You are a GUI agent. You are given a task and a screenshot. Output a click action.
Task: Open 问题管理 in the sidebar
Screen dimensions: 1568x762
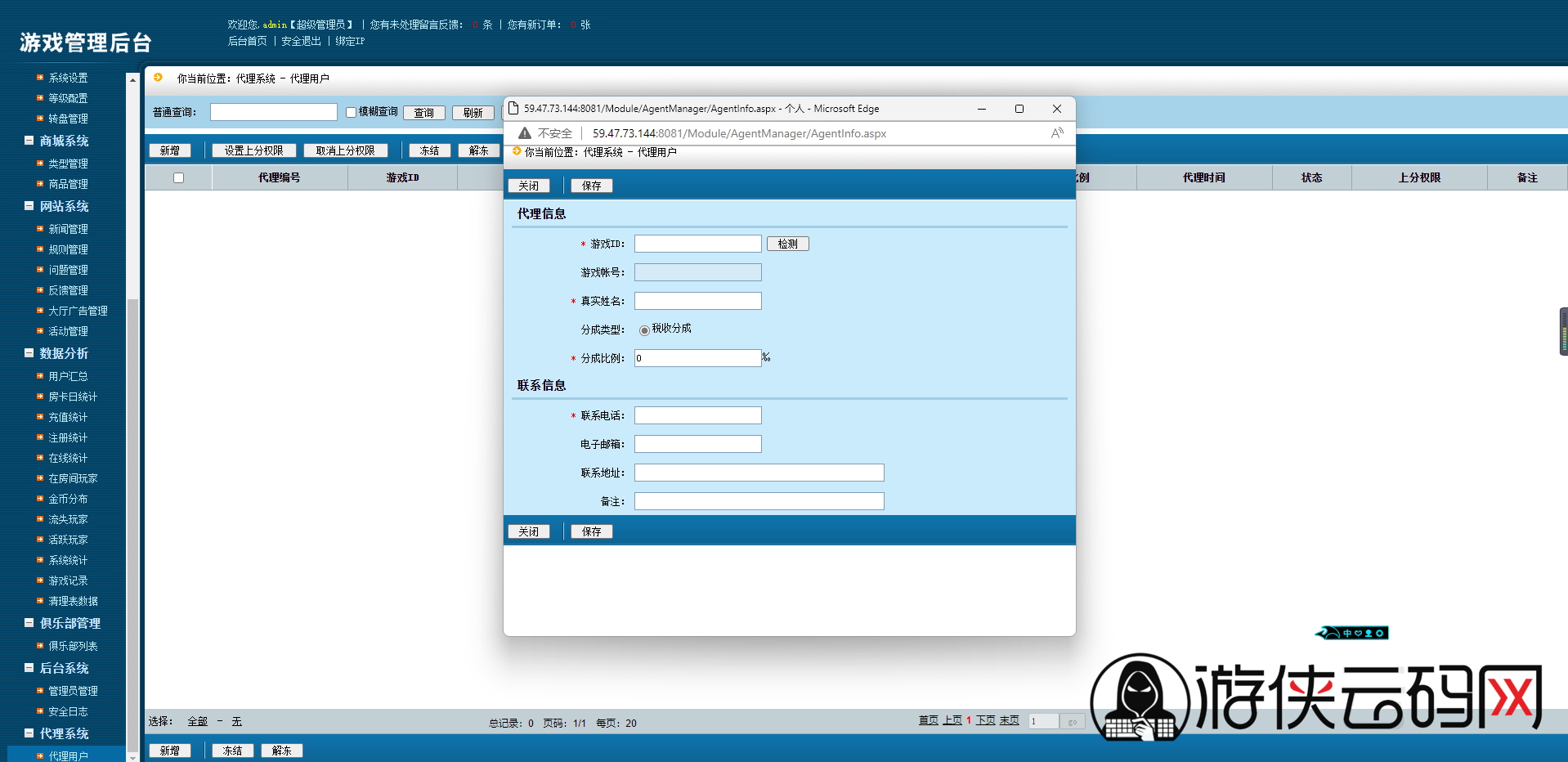point(68,270)
